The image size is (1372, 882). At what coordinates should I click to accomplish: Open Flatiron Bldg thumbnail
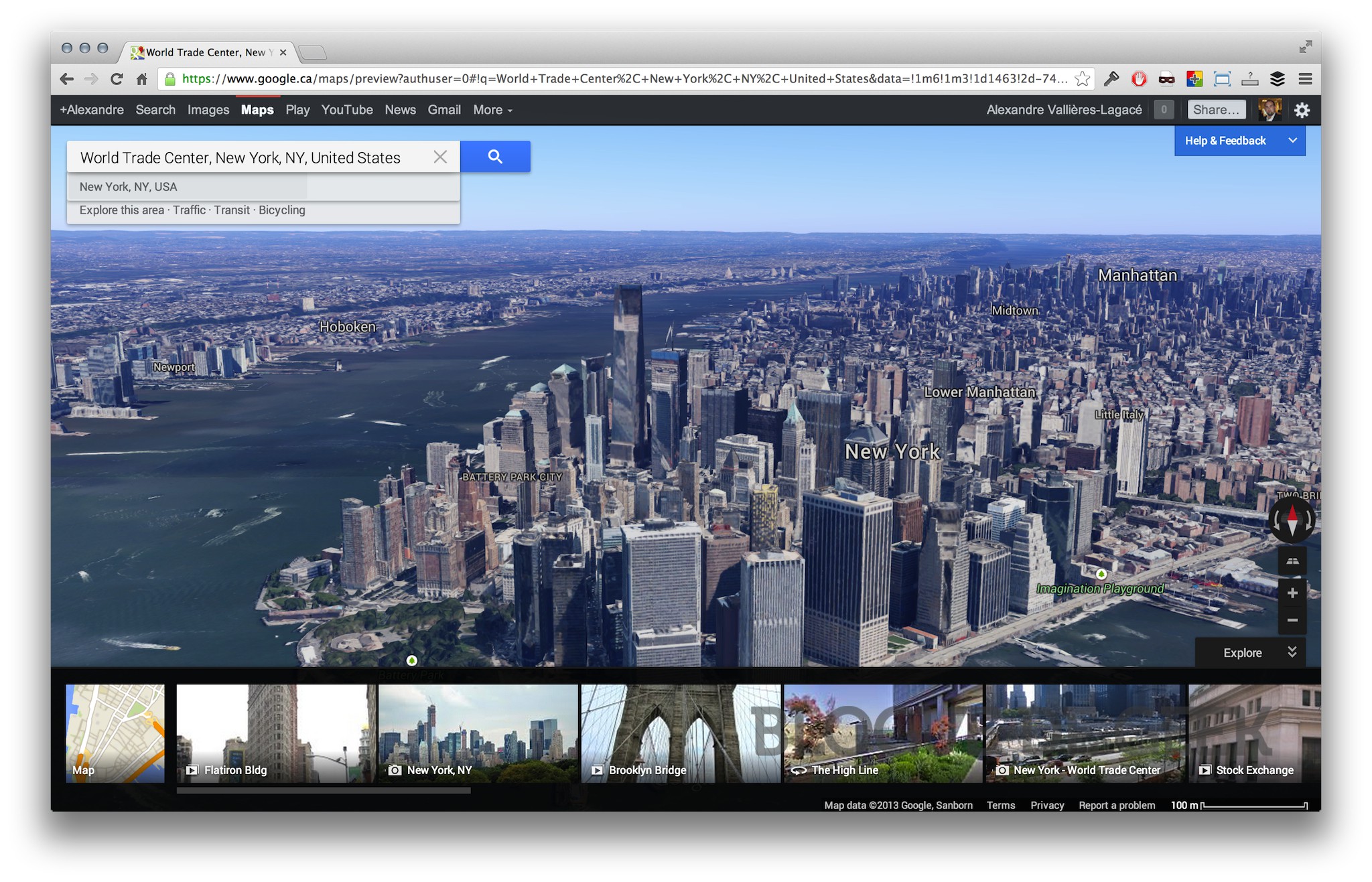coord(277,733)
